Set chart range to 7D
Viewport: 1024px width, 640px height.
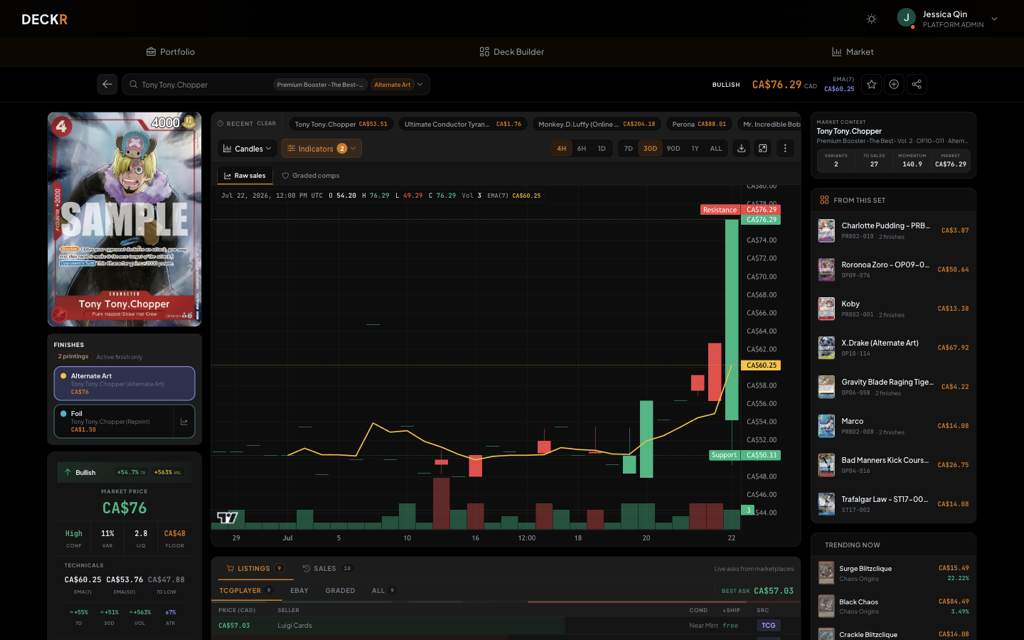[628, 148]
